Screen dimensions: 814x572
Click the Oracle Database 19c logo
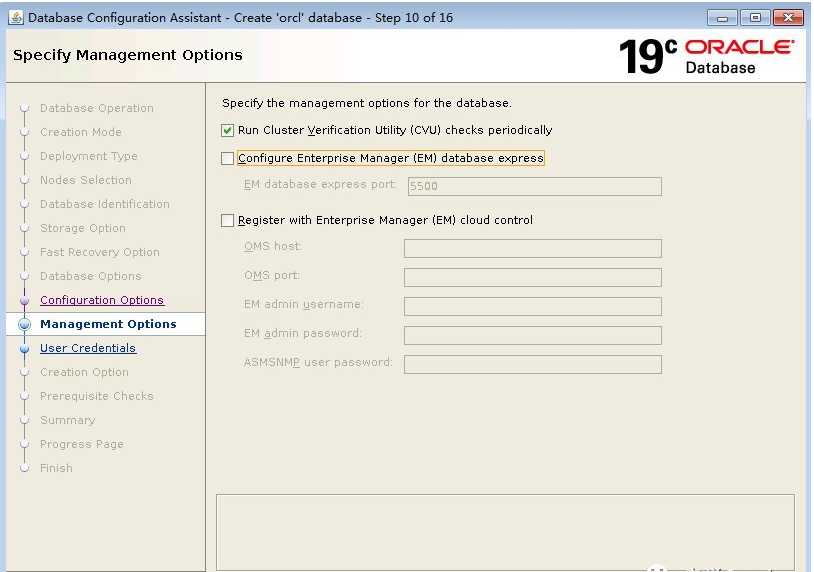pyautogui.click(x=707, y=56)
